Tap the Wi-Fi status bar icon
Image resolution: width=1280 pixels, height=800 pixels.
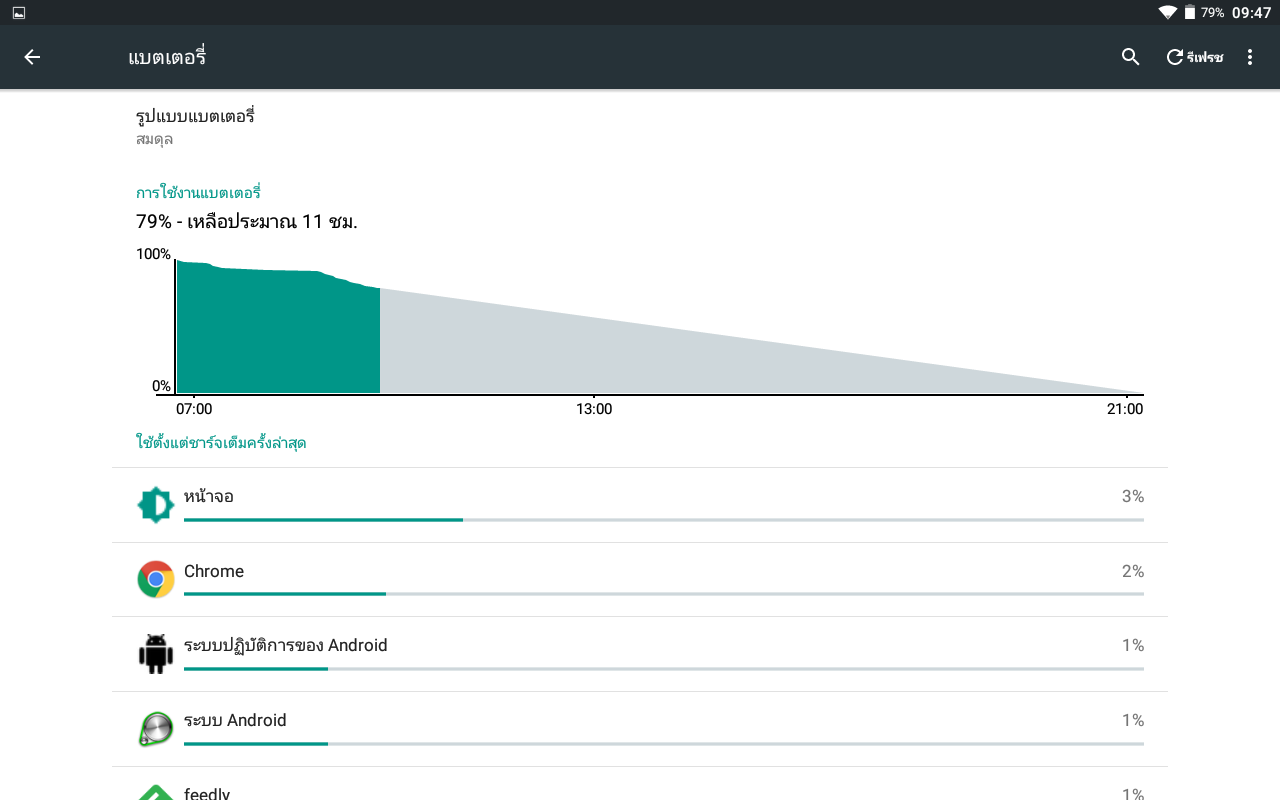[x=1167, y=12]
